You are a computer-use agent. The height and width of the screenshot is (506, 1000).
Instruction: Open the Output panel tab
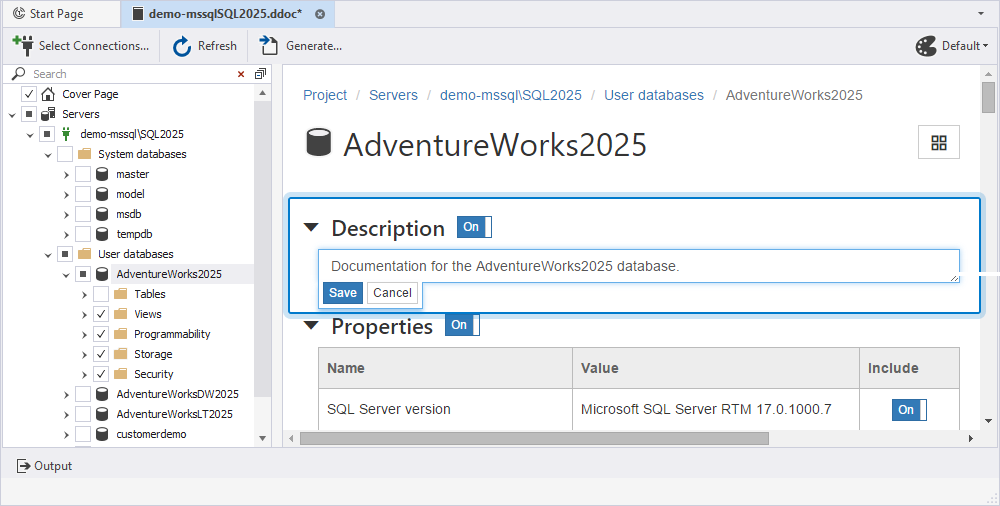[x=44, y=466]
